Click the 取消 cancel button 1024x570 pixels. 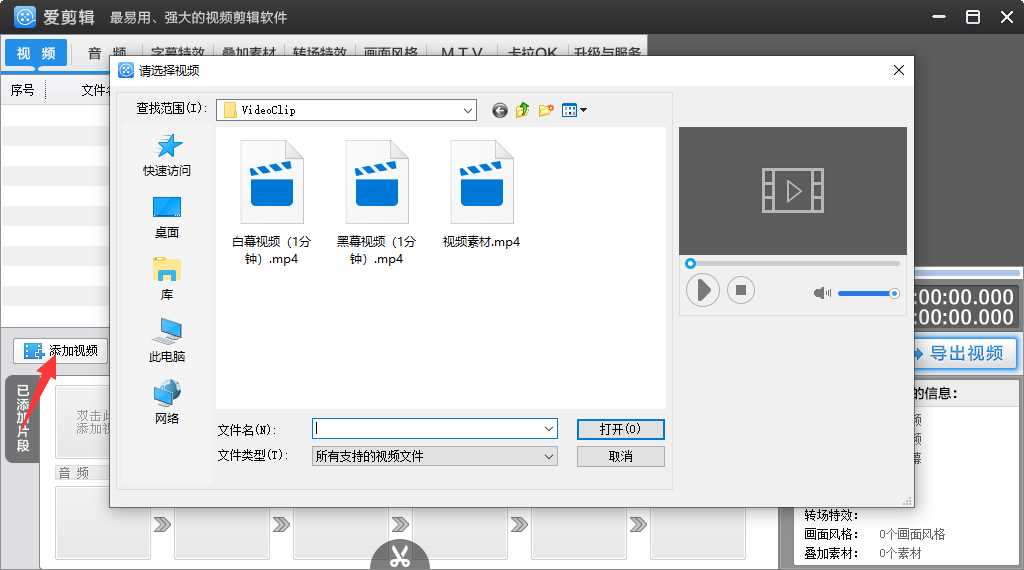[x=620, y=456]
